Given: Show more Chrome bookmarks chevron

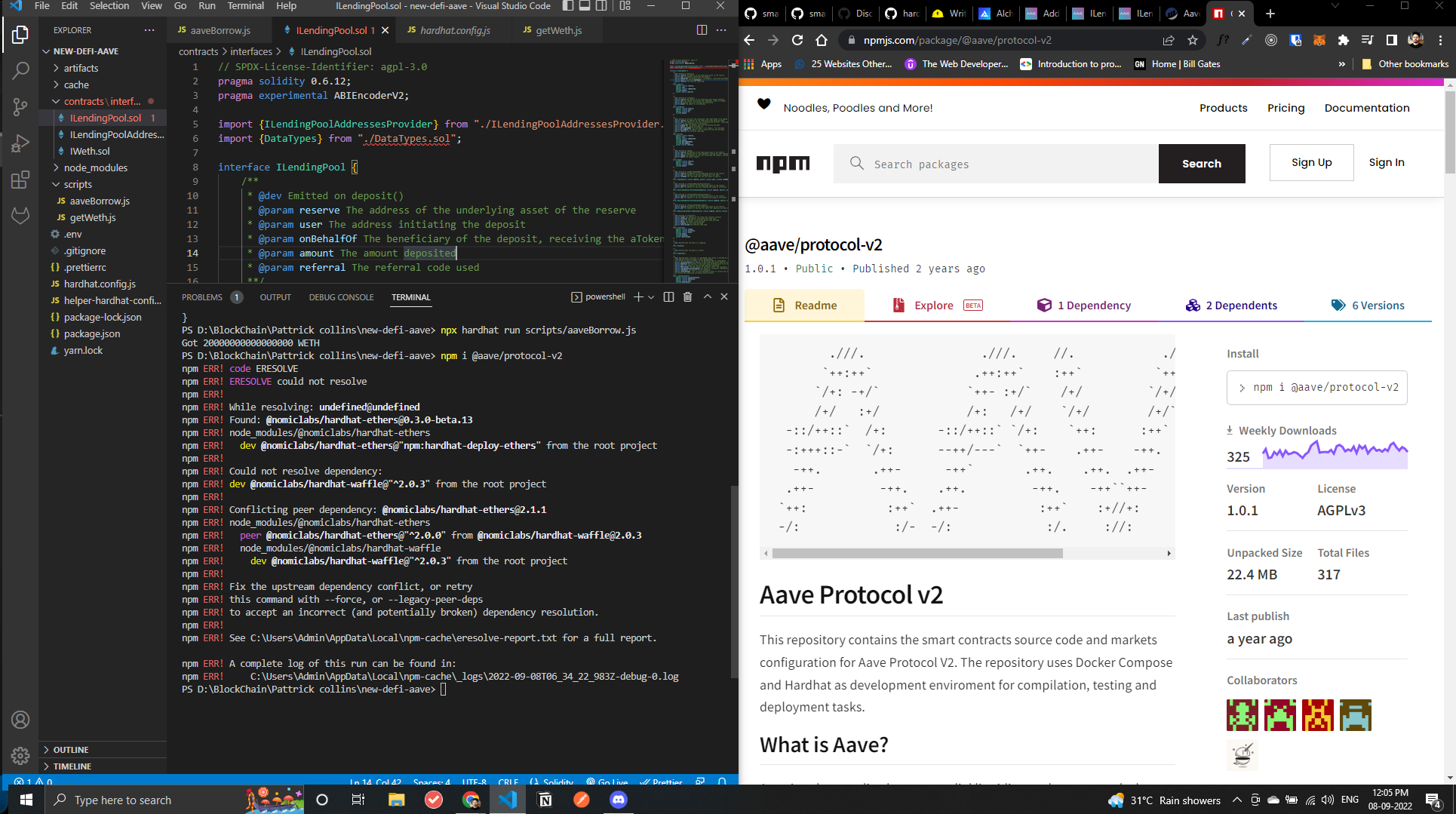Looking at the screenshot, I should pos(1341,64).
